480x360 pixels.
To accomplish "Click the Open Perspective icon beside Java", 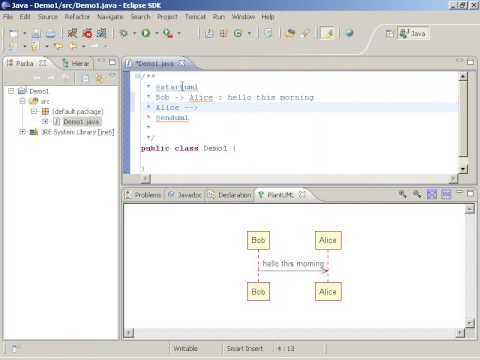I will coord(389,33).
